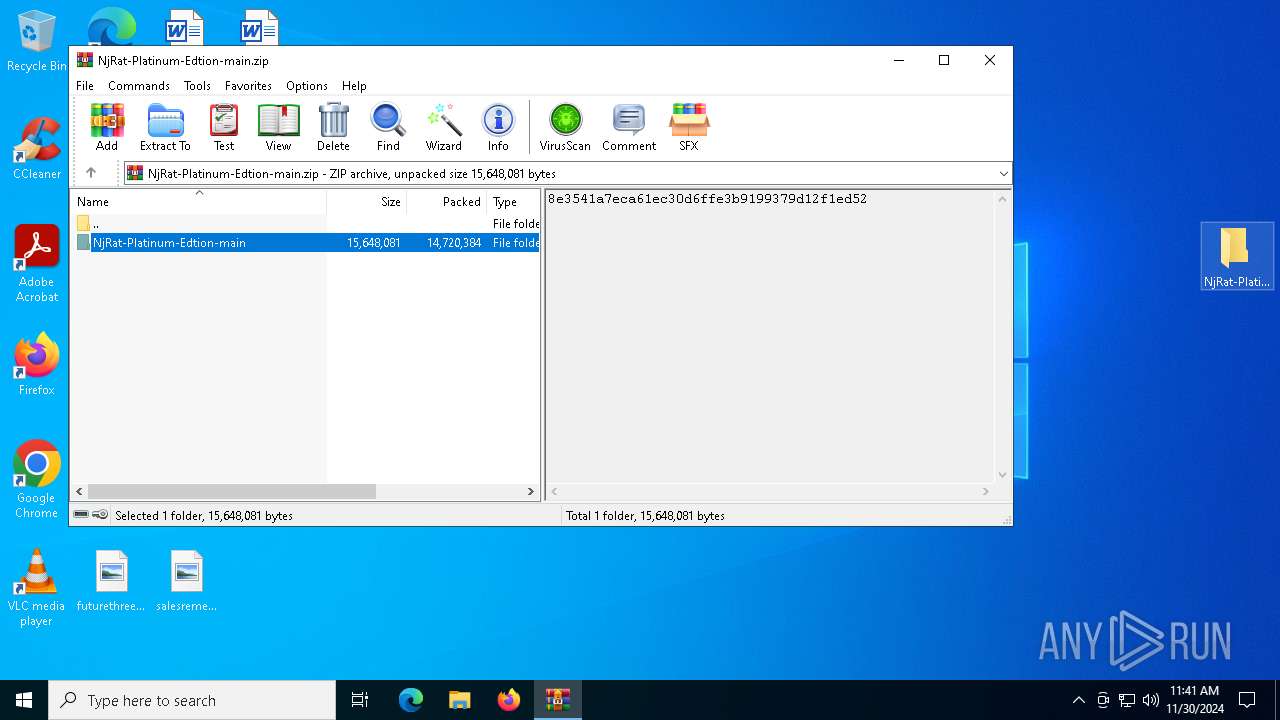Select NjRat-Platinum-Edtion-main folder row
This screenshot has height=720, width=1280.
tap(306, 243)
